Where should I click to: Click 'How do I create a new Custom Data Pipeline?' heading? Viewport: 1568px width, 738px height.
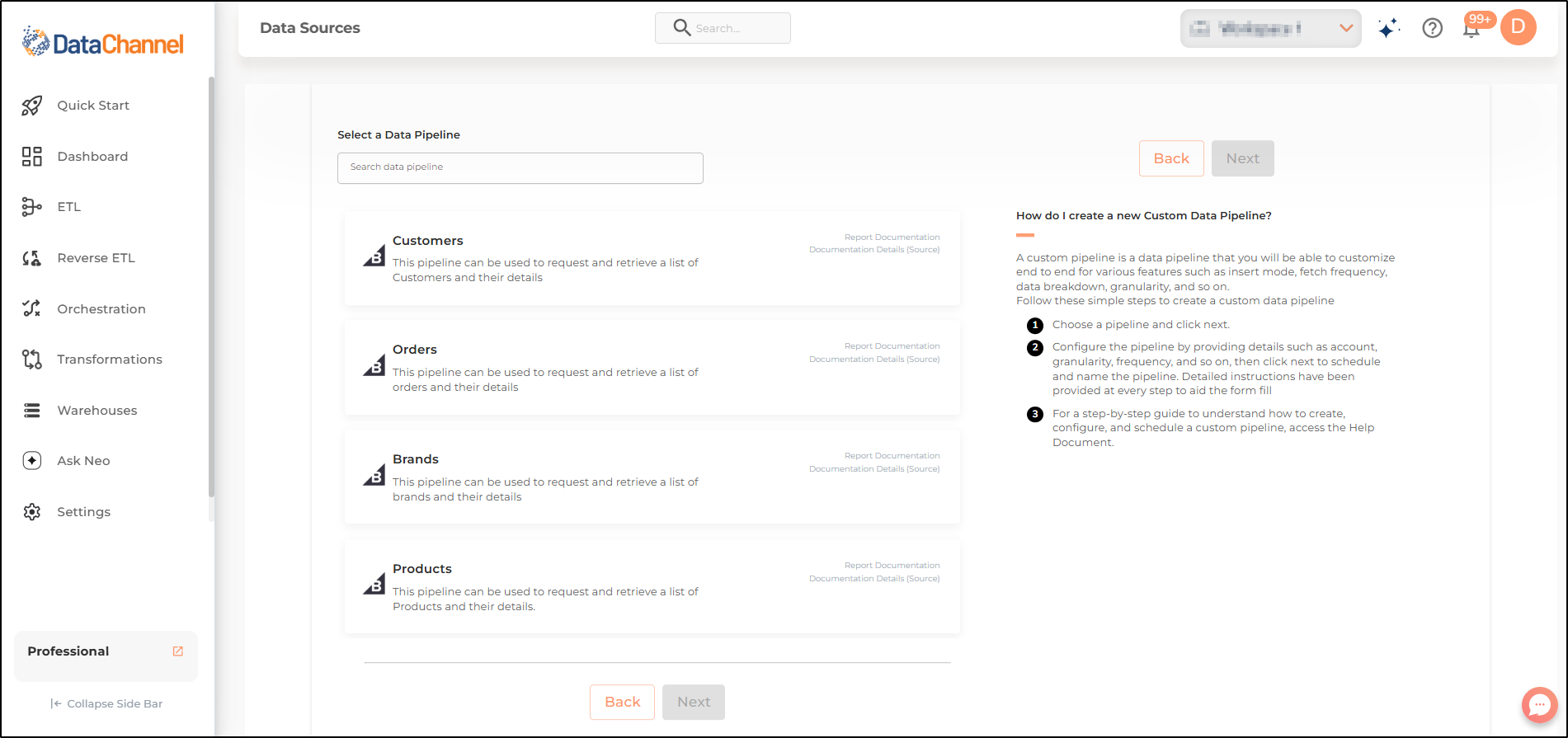(x=1143, y=216)
